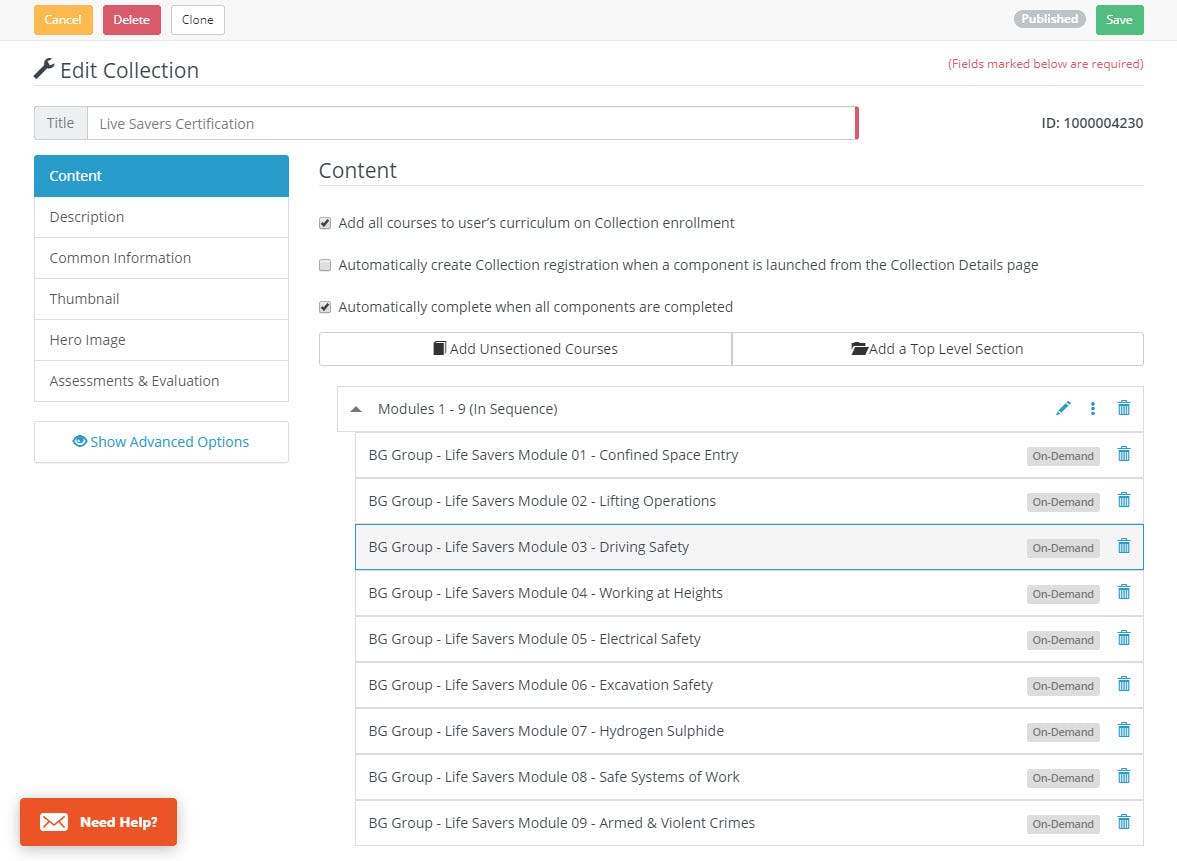Click the Add Unsectioned Courses book icon
The image size is (1177, 861).
[437, 348]
